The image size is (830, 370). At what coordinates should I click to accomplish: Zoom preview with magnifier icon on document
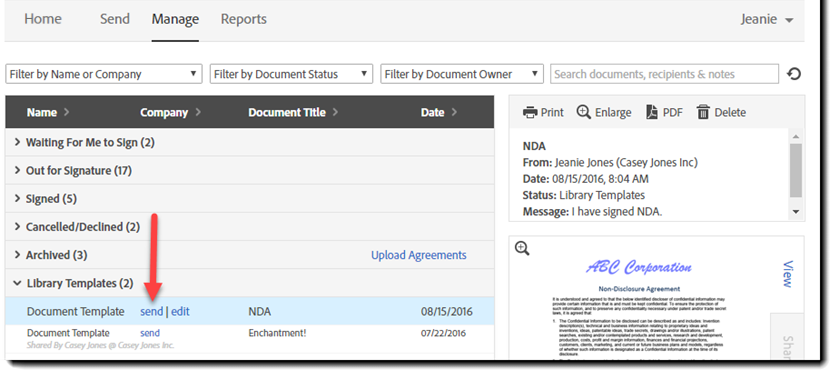(x=522, y=248)
